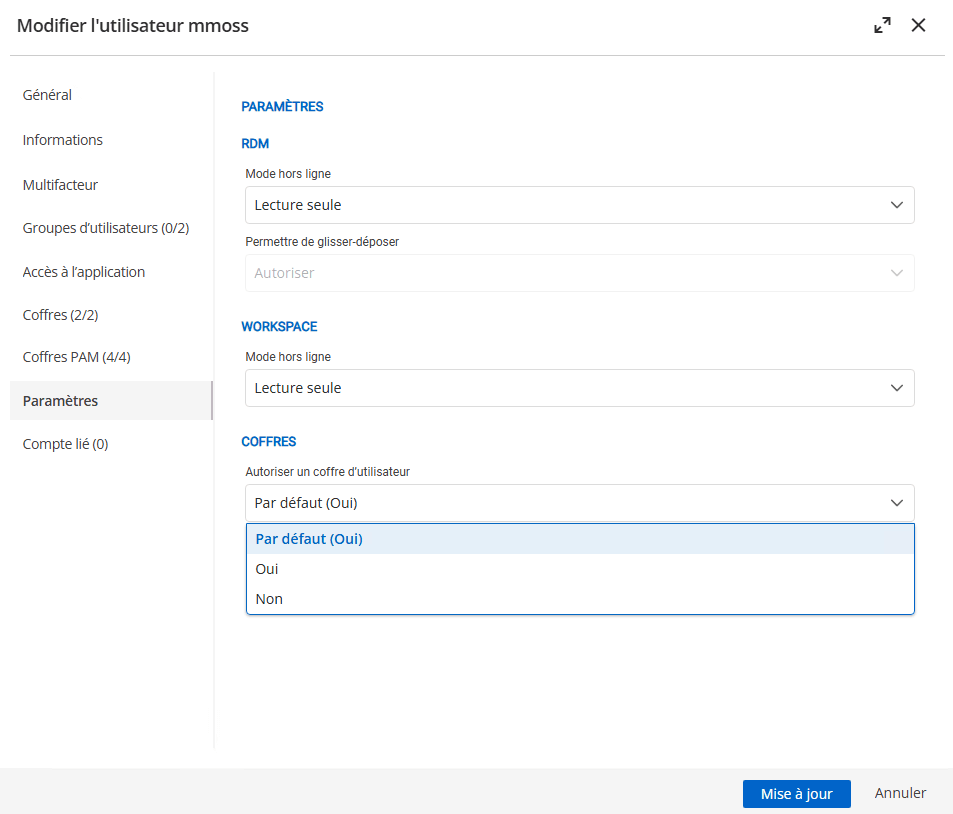
Task: Open Groupes d'utilisateurs (0/2)
Action: point(105,227)
